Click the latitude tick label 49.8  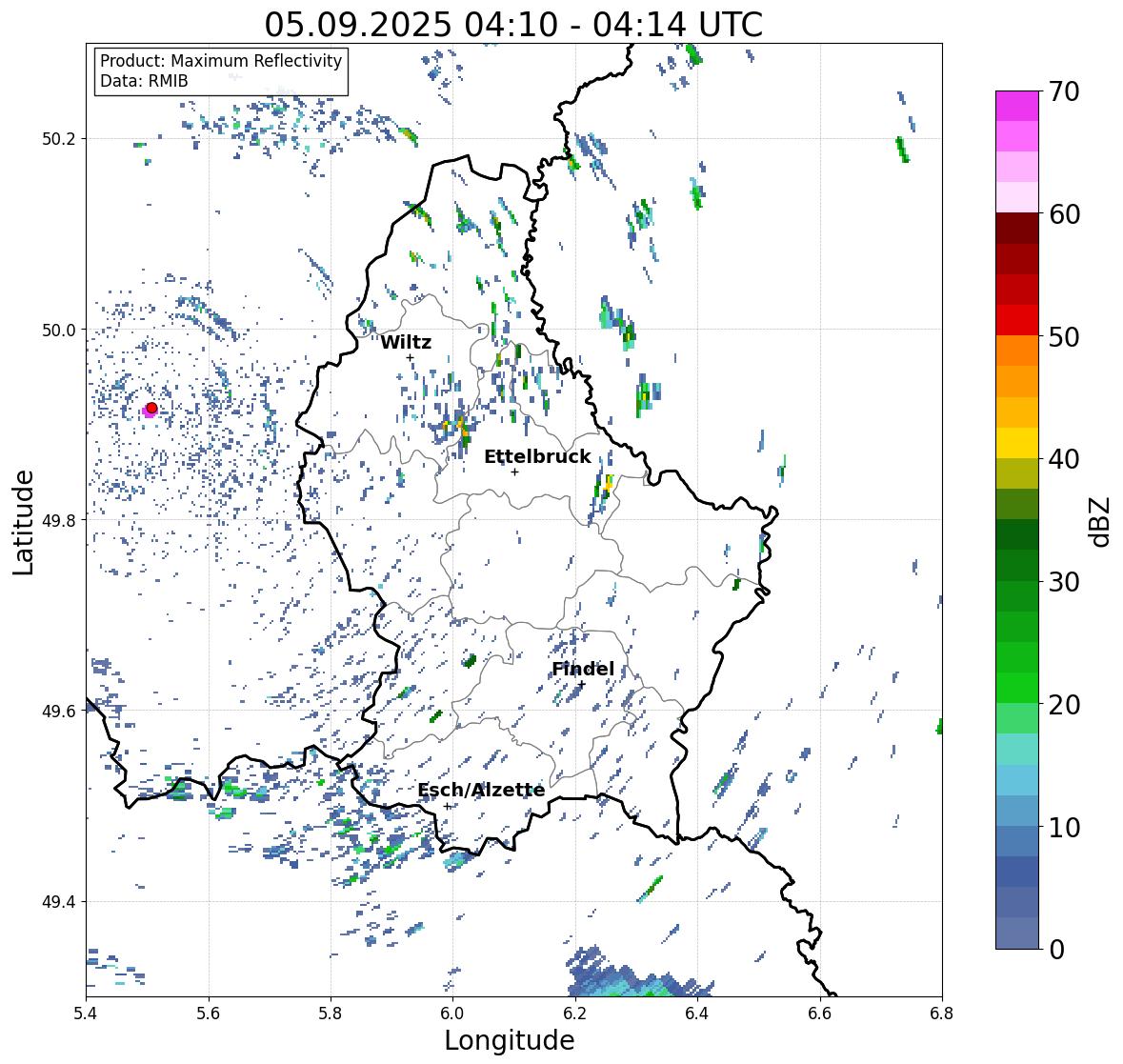point(59,520)
